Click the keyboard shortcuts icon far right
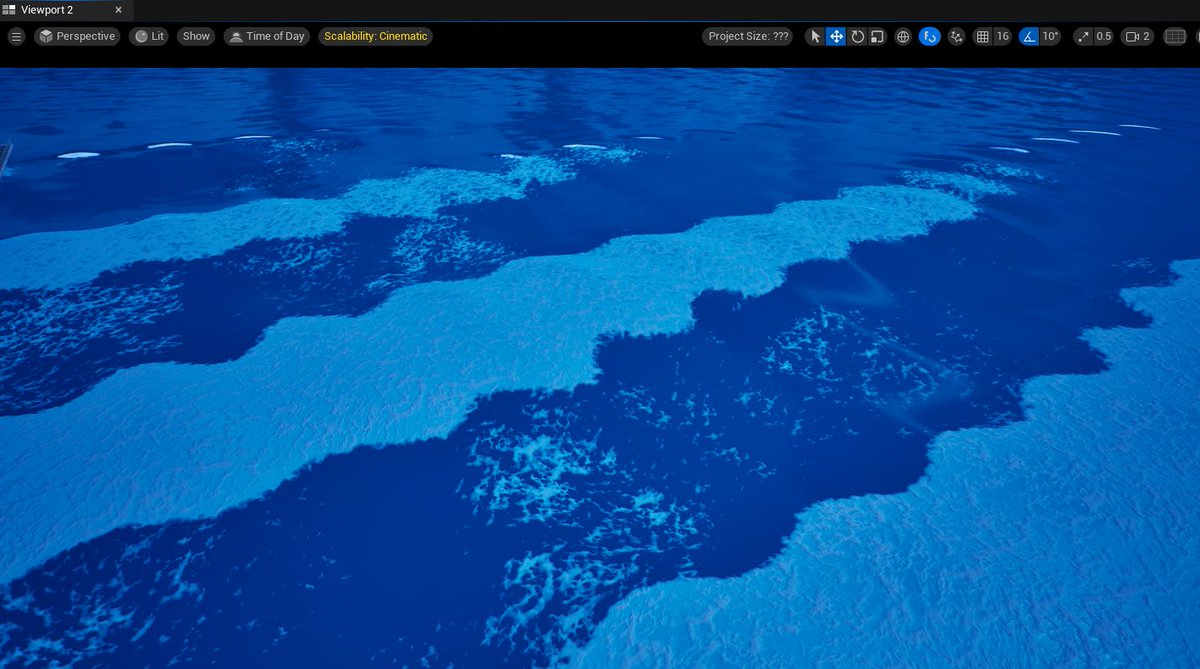This screenshot has height=669, width=1200. point(1174,36)
